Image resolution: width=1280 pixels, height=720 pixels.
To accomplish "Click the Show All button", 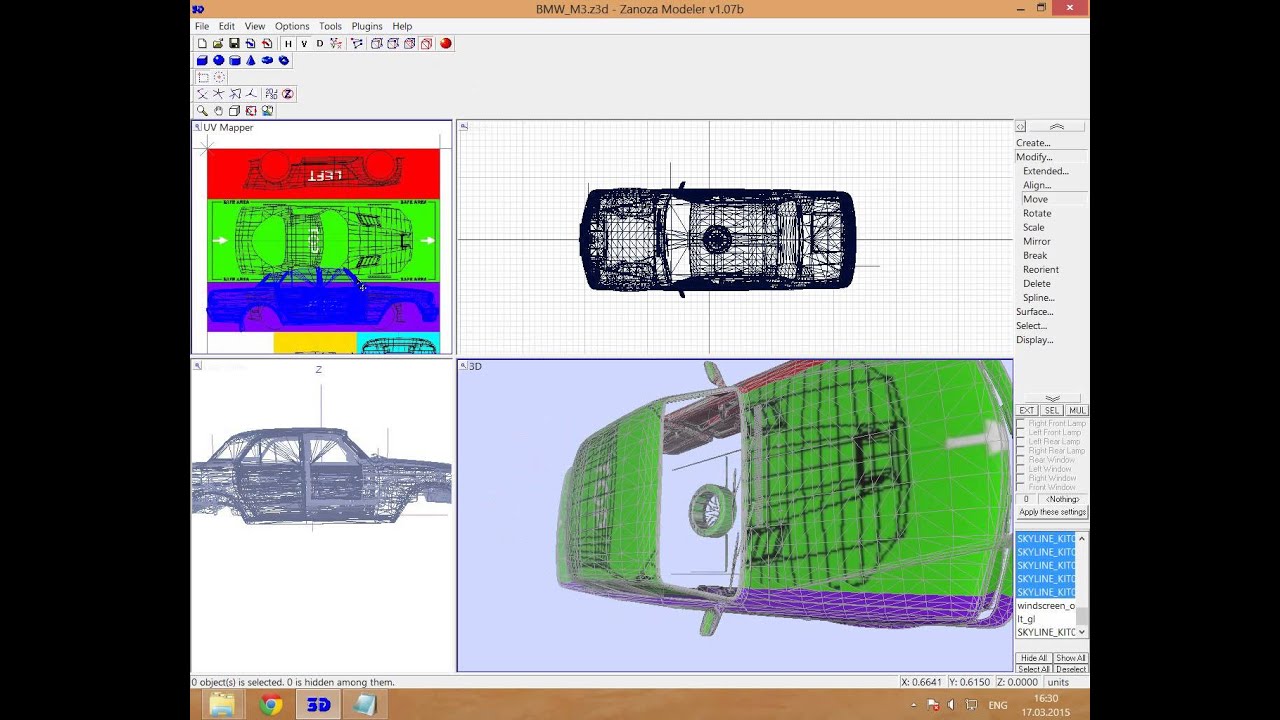I will click(1070, 658).
